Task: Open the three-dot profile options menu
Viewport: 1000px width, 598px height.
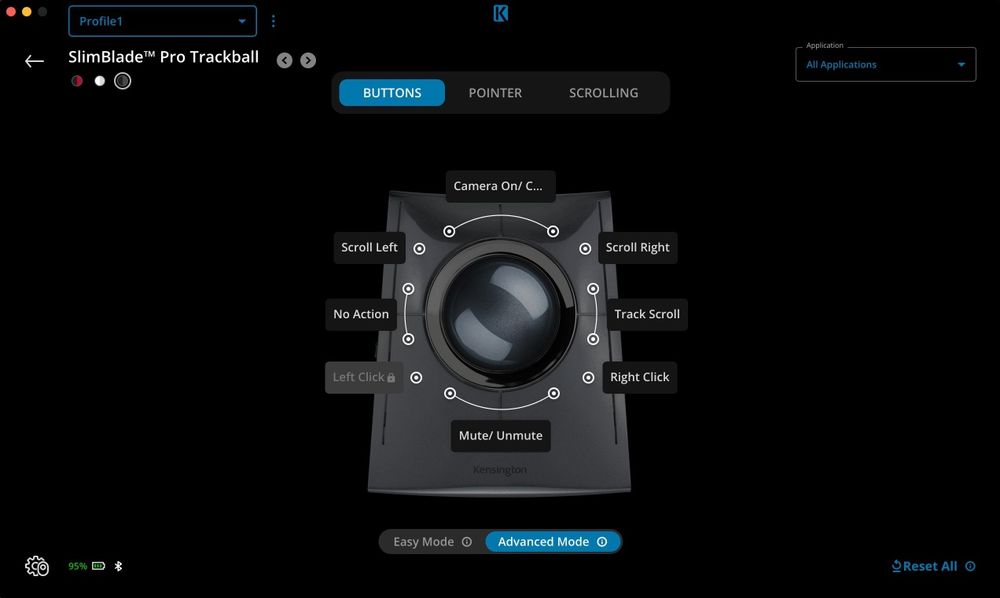Action: click(x=273, y=21)
